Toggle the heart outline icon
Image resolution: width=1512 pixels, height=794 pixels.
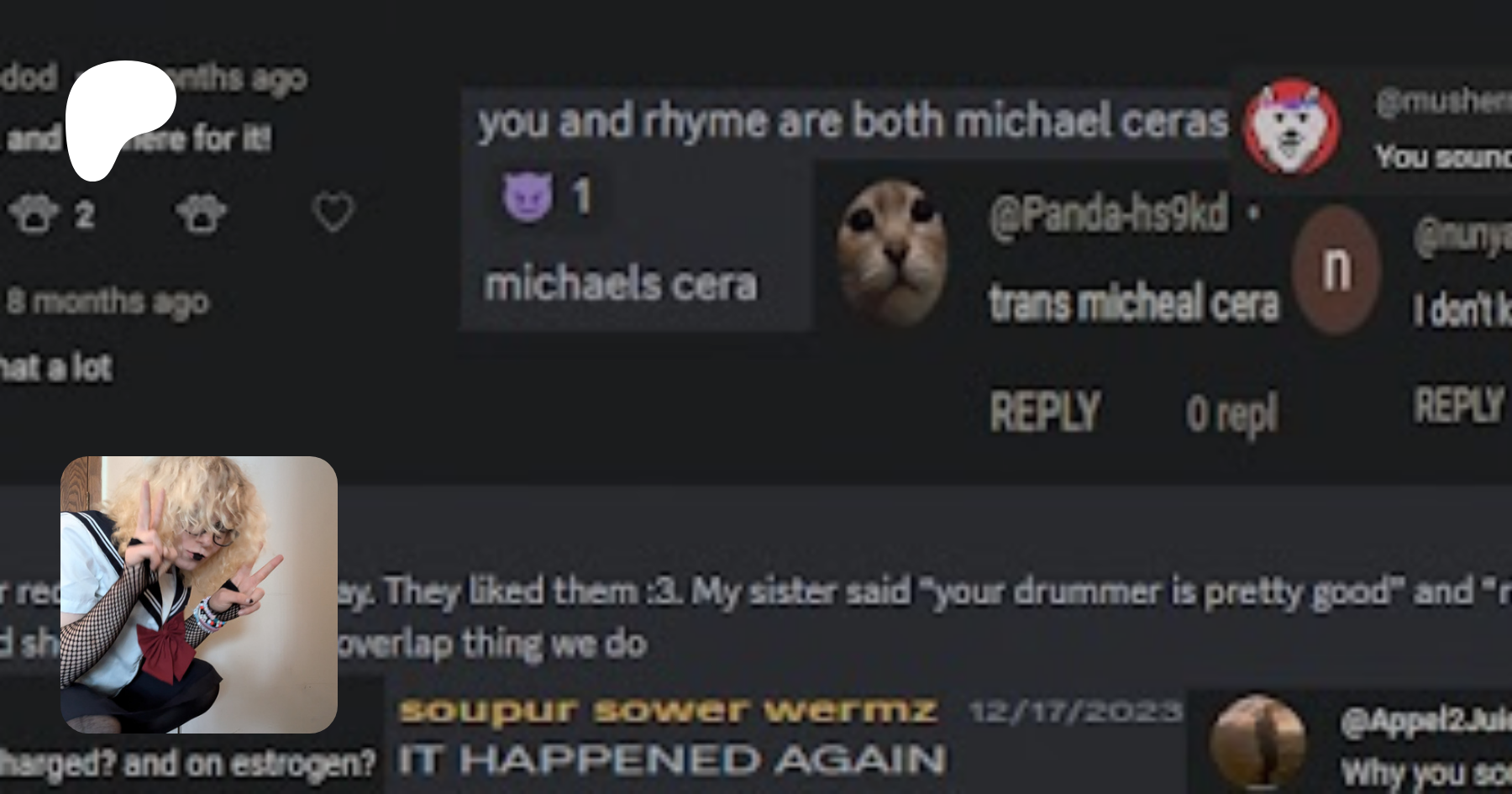(x=333, y=212)
